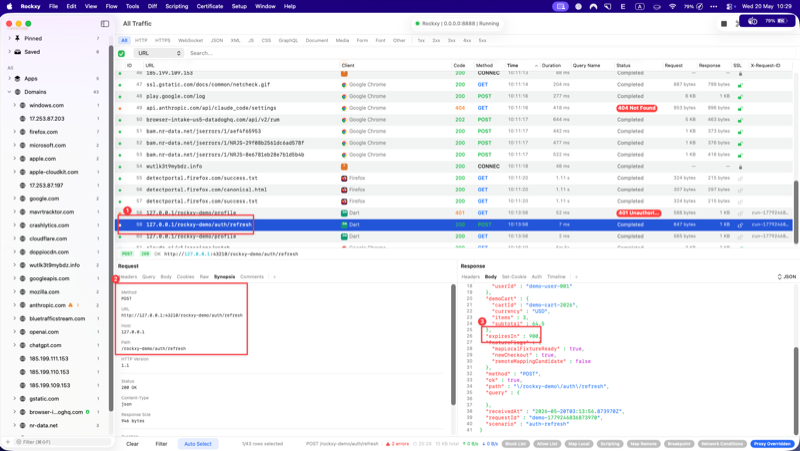Click the Rockxy 0.0.0.0:8888 Running status pill
This screenshot has height=451, width=800.
coord(457,23)
